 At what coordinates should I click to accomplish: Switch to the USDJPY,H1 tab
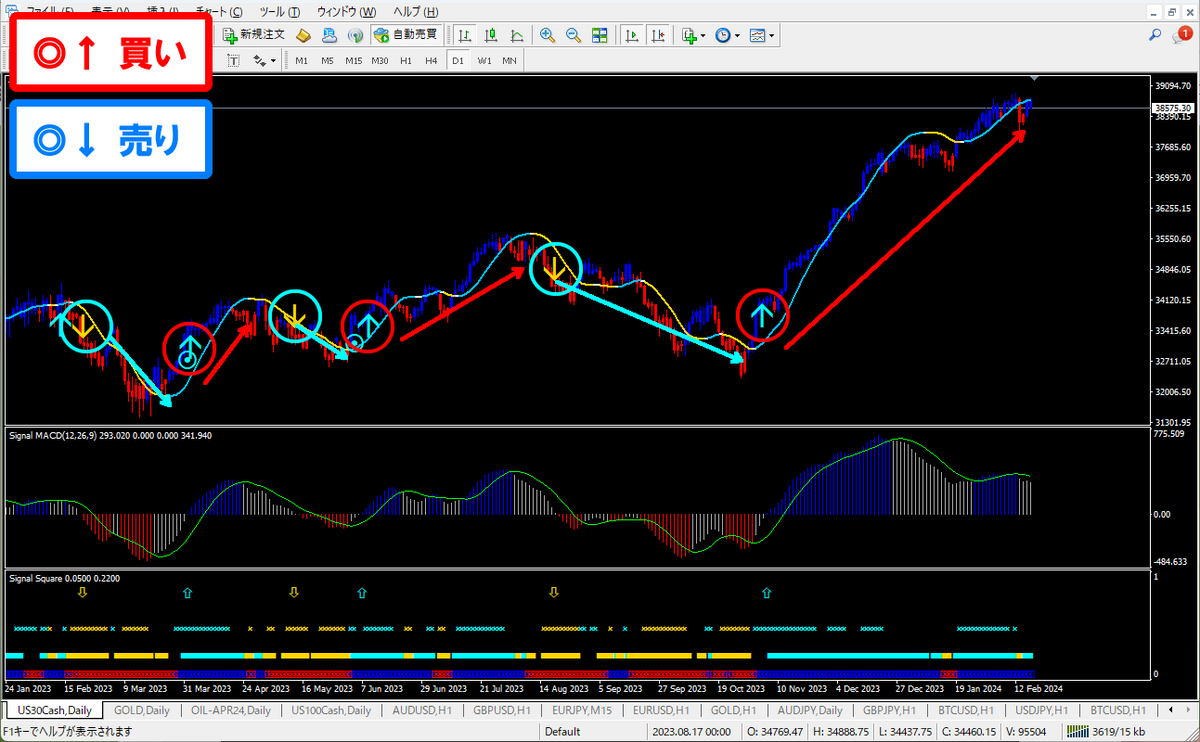(1044, 710)
